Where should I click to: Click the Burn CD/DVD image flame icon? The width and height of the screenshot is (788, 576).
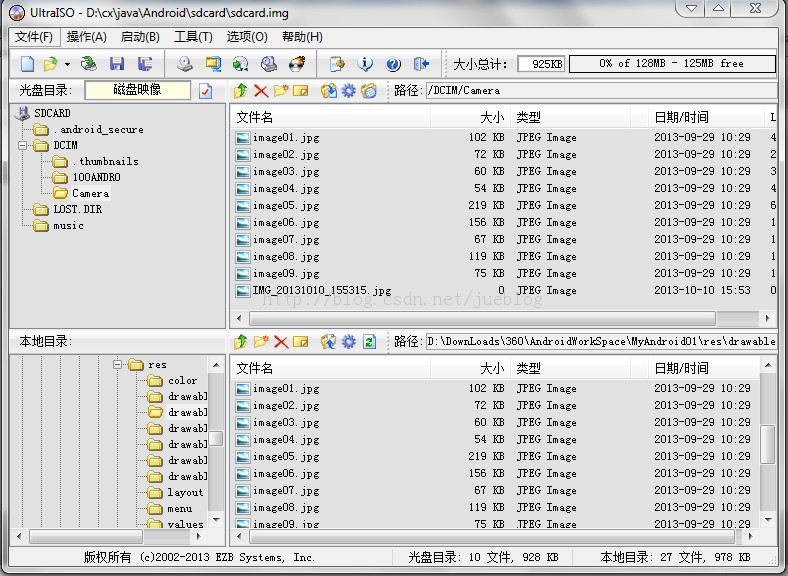coord(297,64)
